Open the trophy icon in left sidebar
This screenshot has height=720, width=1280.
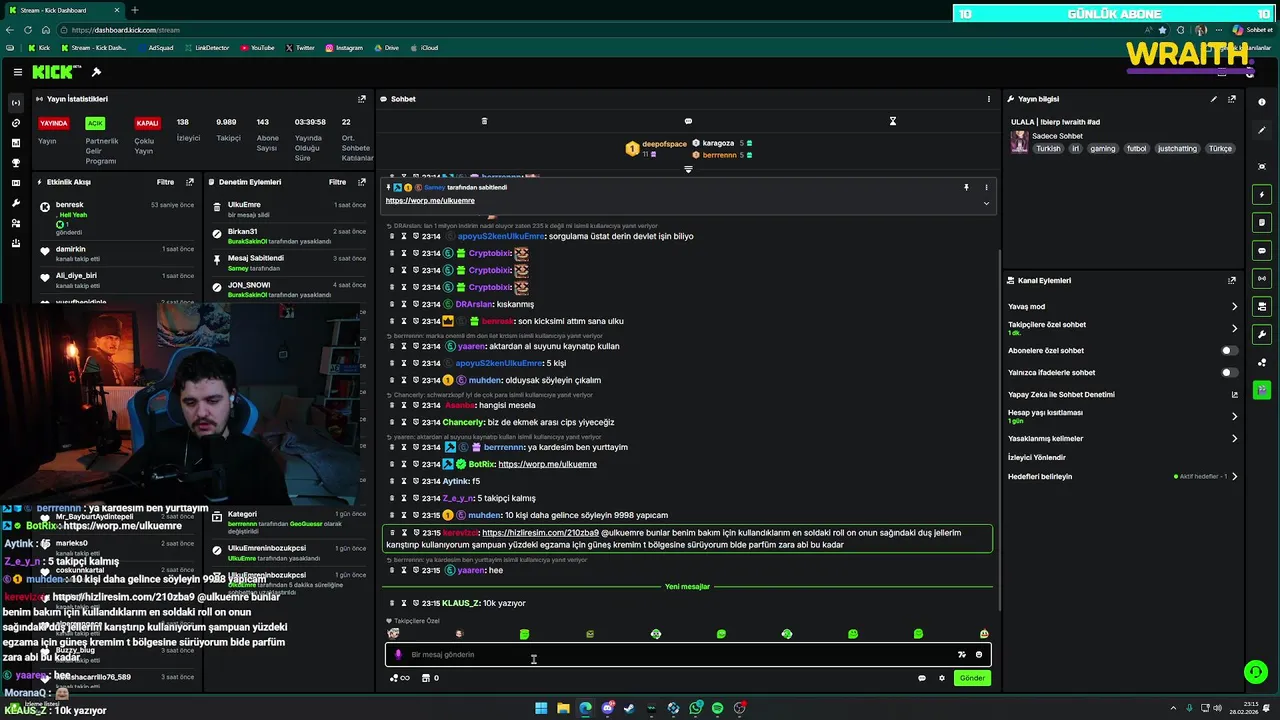(15, 163)
